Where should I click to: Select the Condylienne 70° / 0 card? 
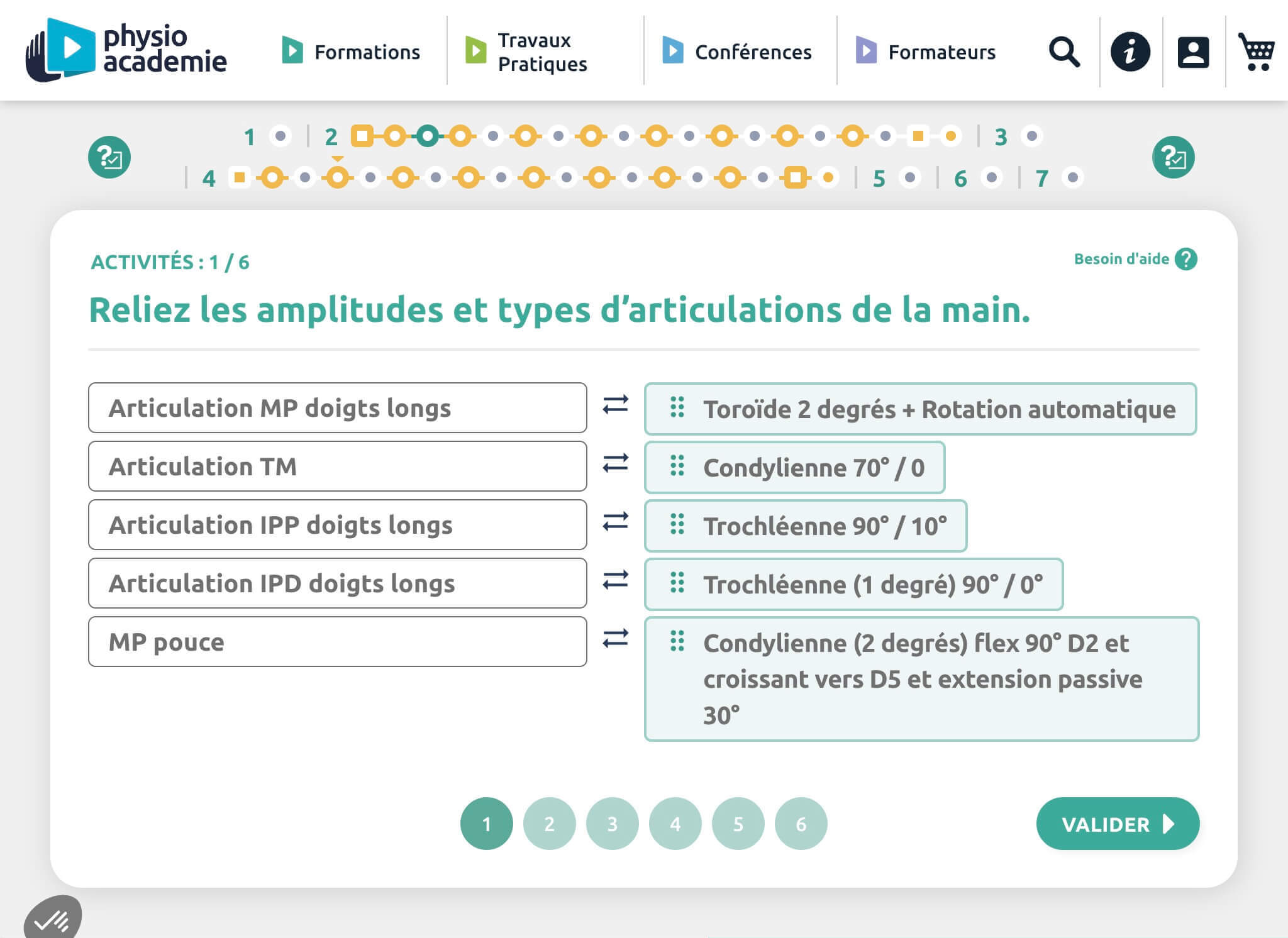pyautogui.click(x=795, y=467)
